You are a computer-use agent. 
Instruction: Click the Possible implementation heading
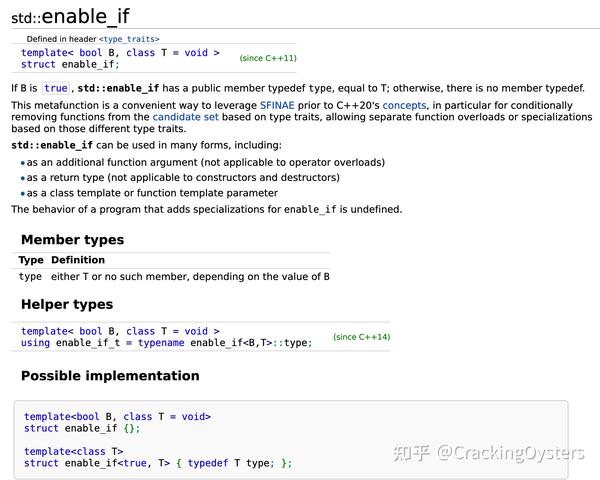110,376
